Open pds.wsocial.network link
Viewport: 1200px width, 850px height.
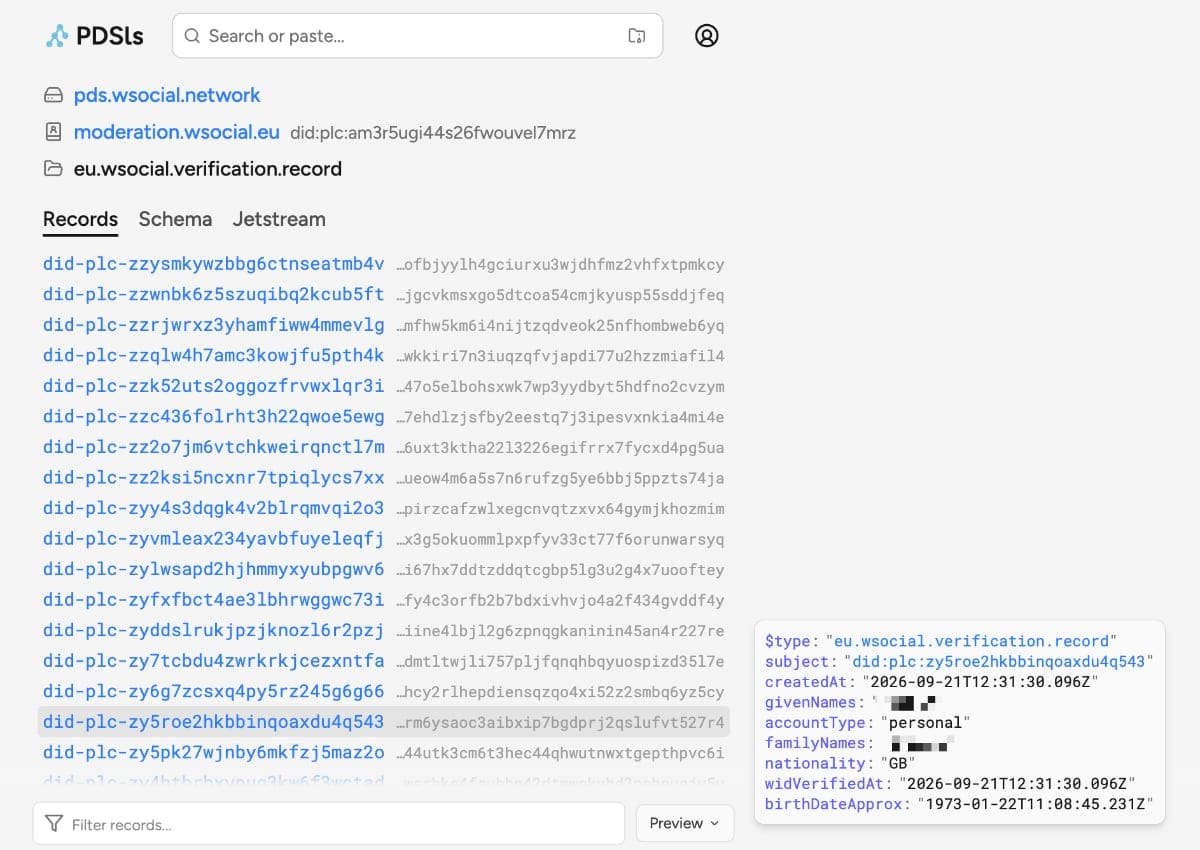coord(167,95)
